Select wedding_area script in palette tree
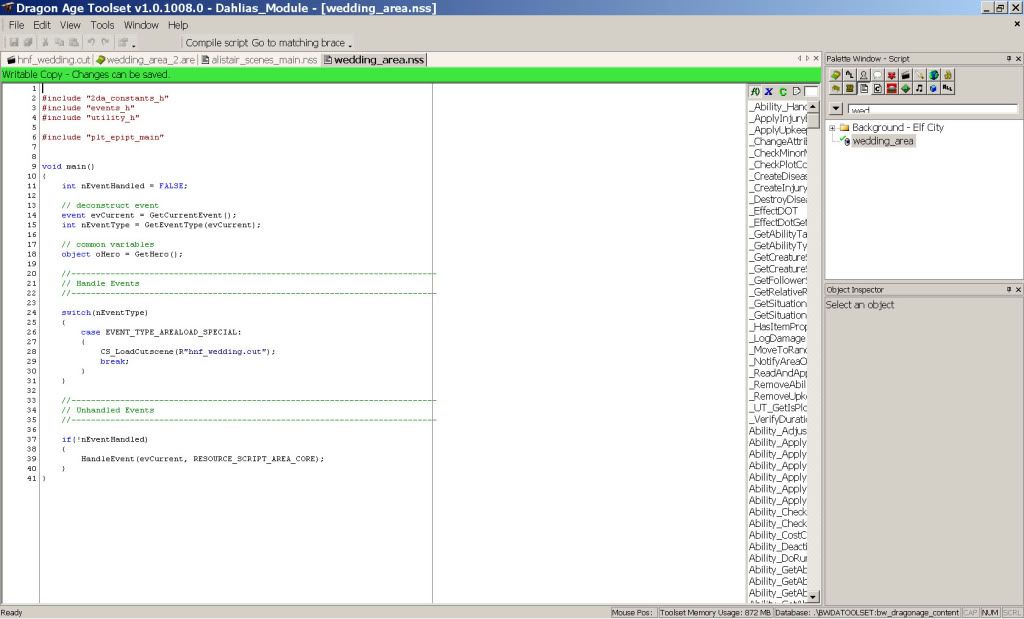The image size is (1024, 619). [883, 142]
